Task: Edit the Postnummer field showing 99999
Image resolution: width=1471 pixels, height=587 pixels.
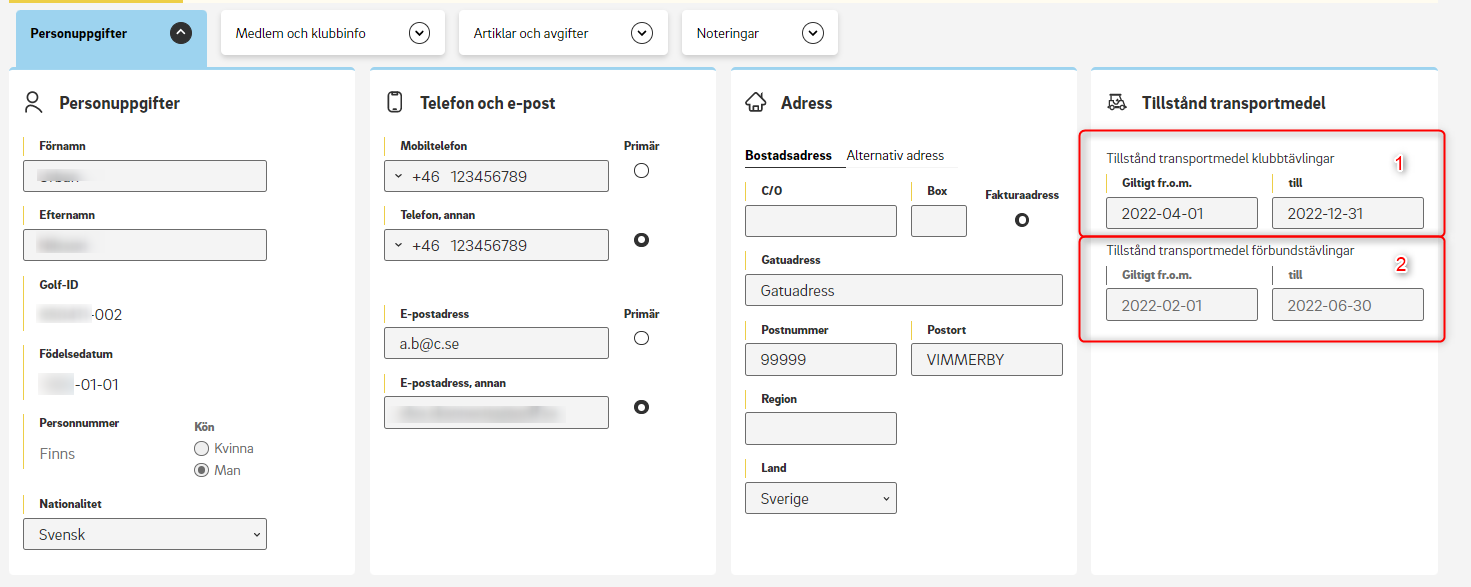Action: coord(821,360)
